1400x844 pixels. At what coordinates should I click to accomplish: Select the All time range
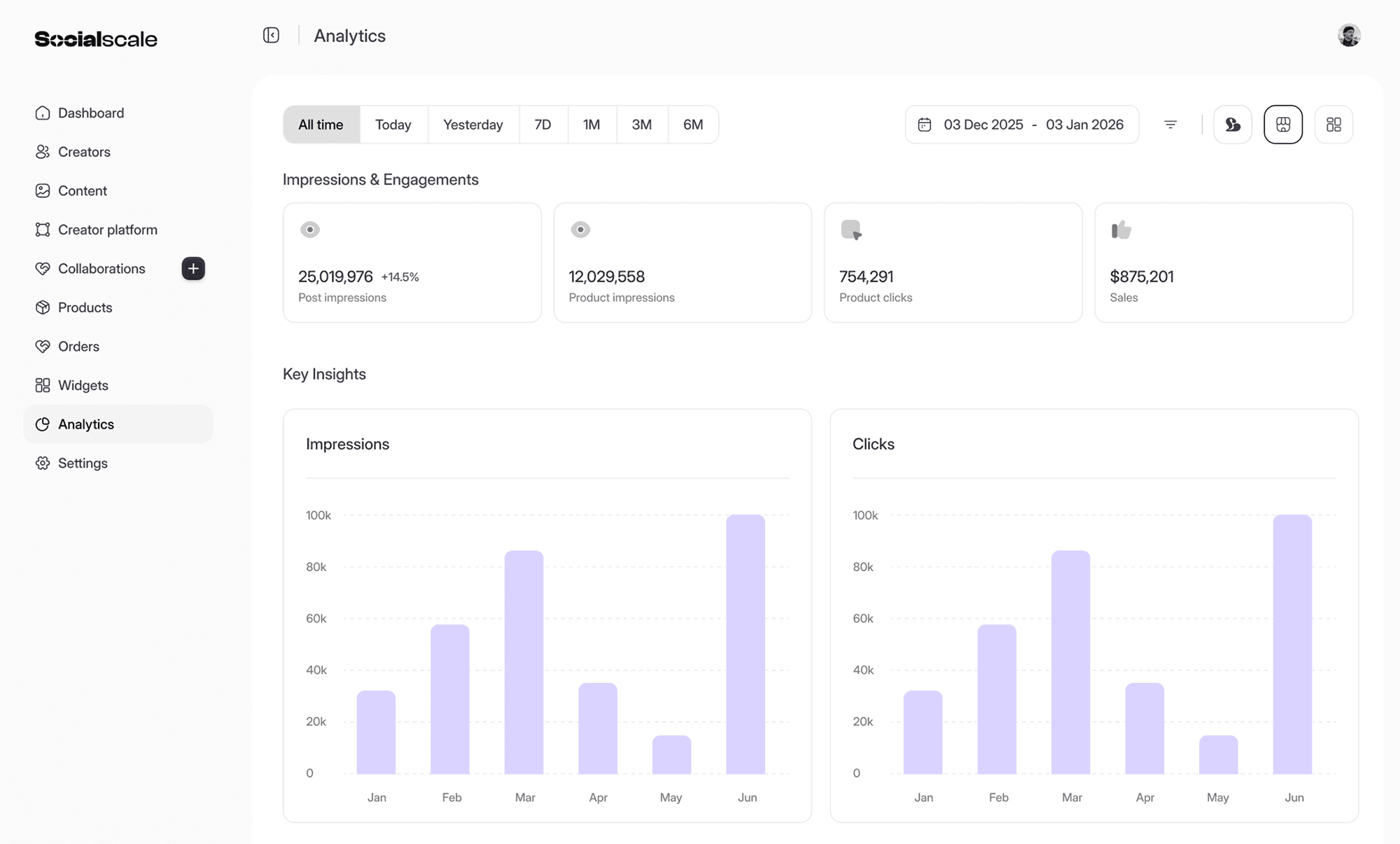(x=321, y=125)
